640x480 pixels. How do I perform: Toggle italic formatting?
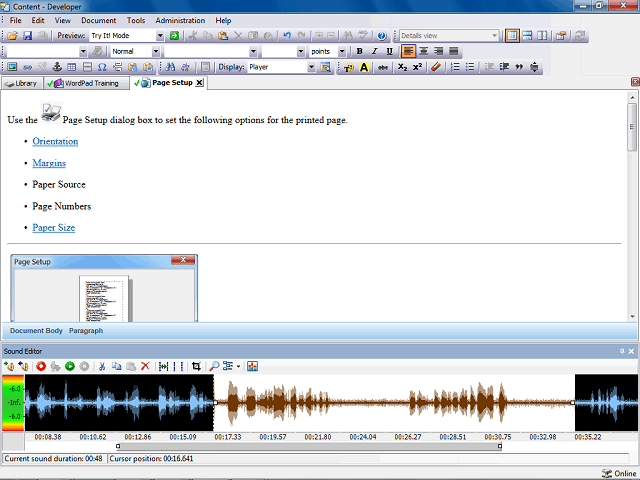pyautogui.click(x=374, y=51)
